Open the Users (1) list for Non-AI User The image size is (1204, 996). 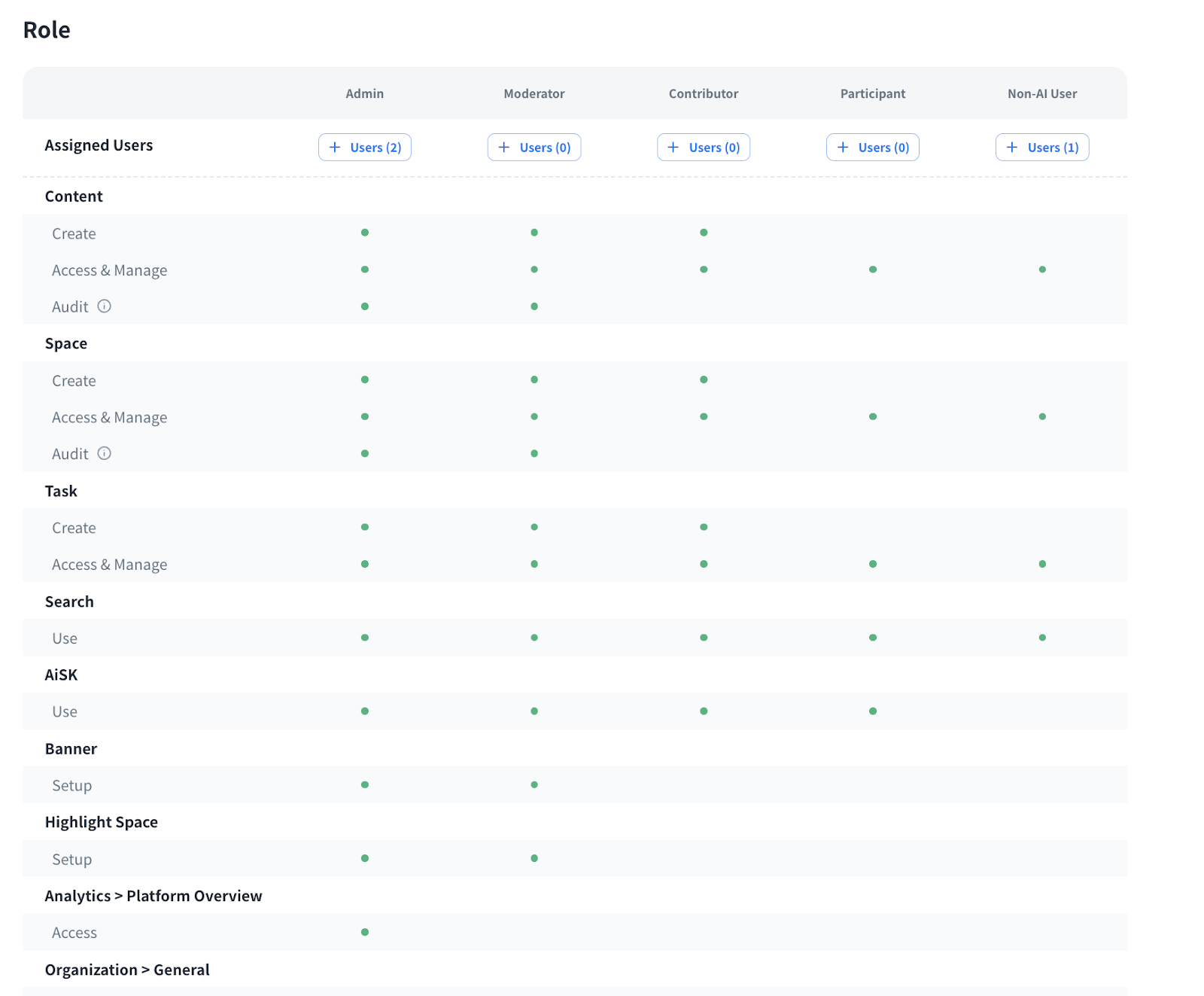pyautogui.click(x=1053, y=148)
